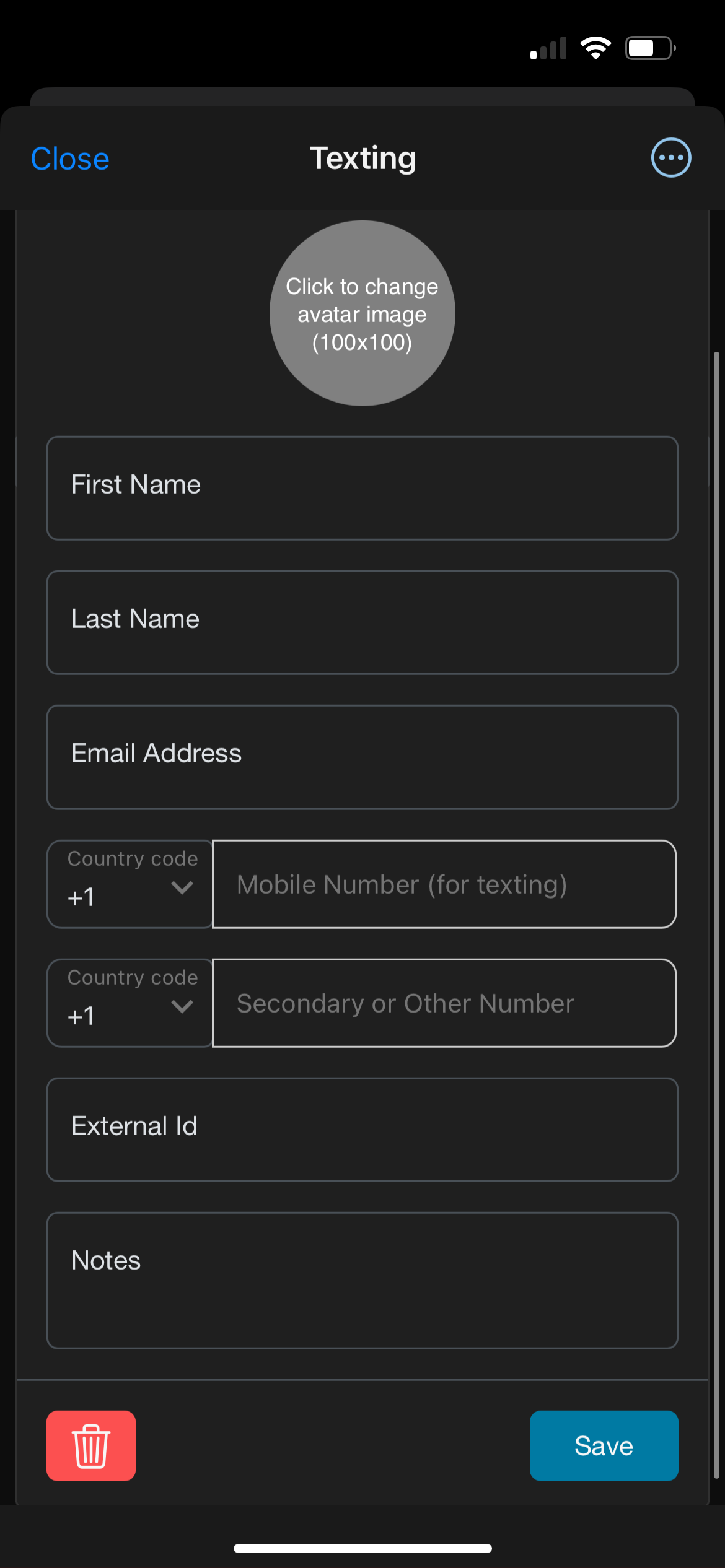
Task: Tap the Notes text area
Action: [362, 1280]
